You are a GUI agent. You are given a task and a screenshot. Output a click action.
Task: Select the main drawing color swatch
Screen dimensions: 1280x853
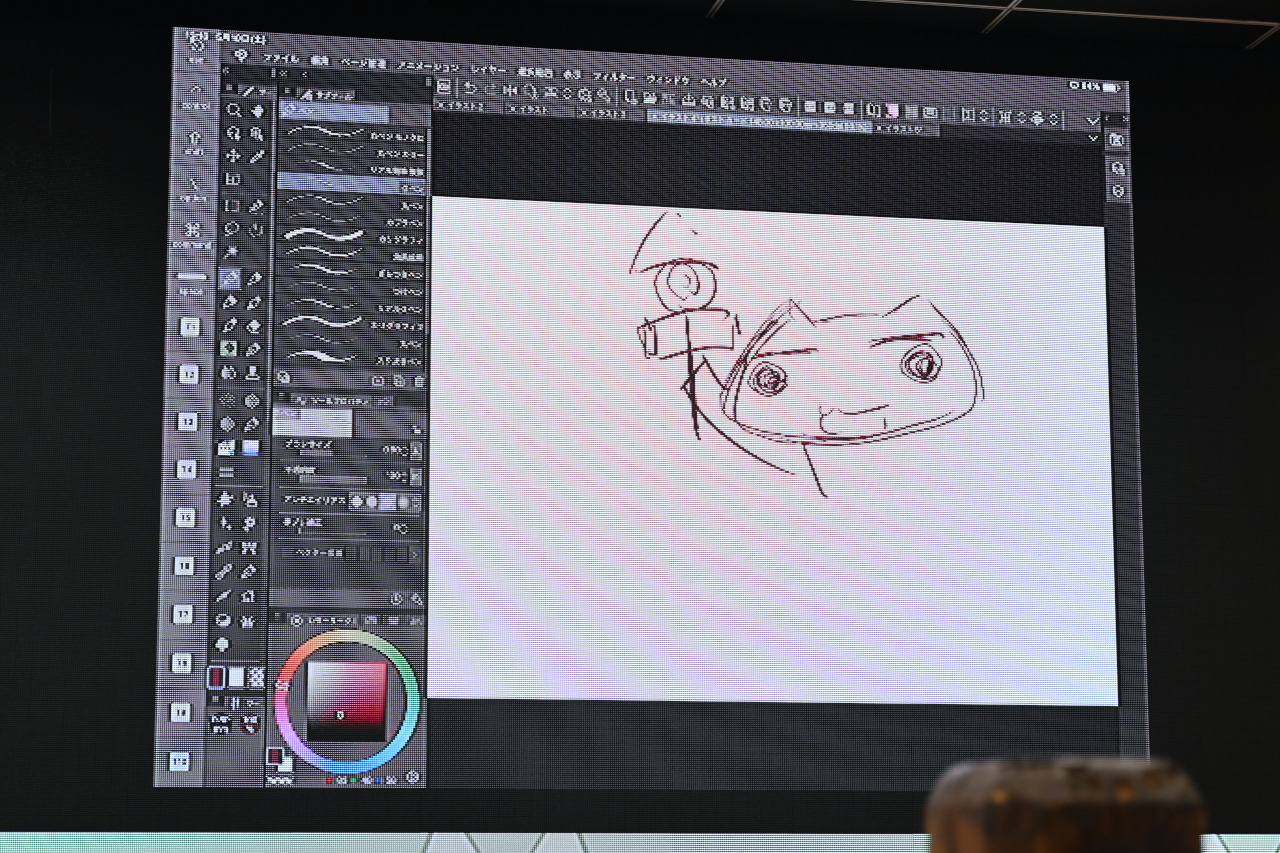[216, 677]
